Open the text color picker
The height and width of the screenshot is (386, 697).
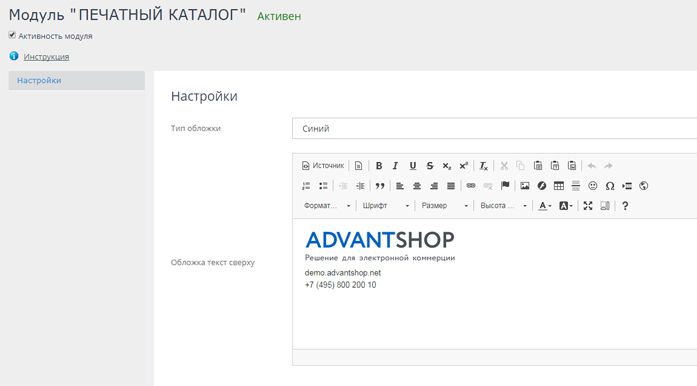tap(545, 205)
